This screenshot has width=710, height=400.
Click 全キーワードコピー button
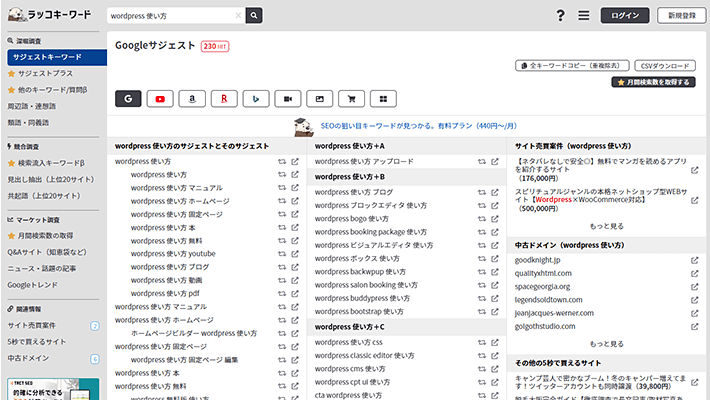click(x=572, y=66)
